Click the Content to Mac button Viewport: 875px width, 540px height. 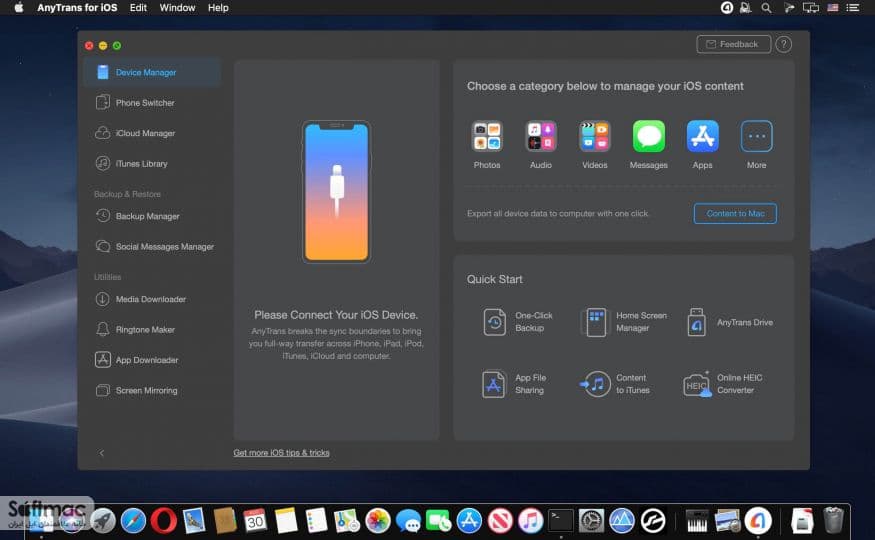[735, 214]
